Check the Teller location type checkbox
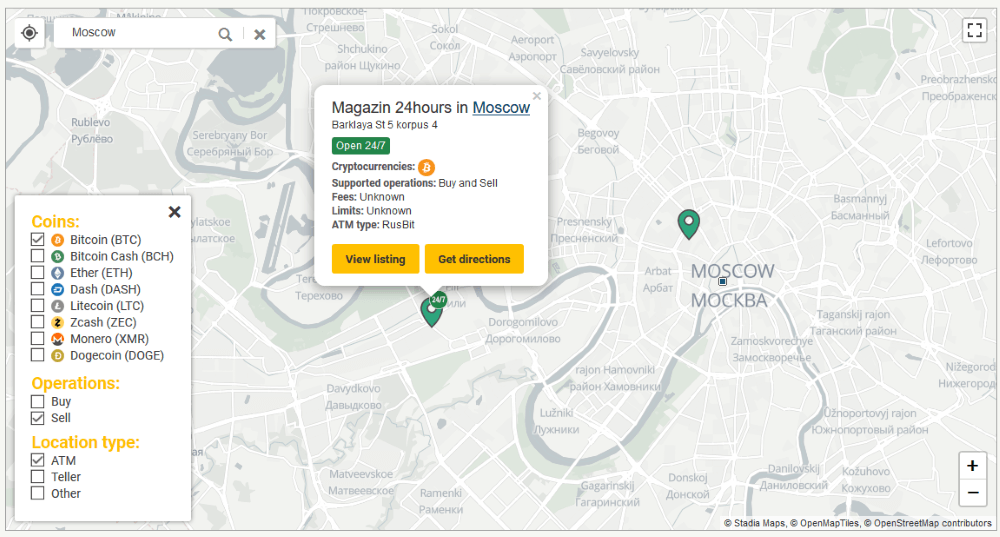 point(38,477)
